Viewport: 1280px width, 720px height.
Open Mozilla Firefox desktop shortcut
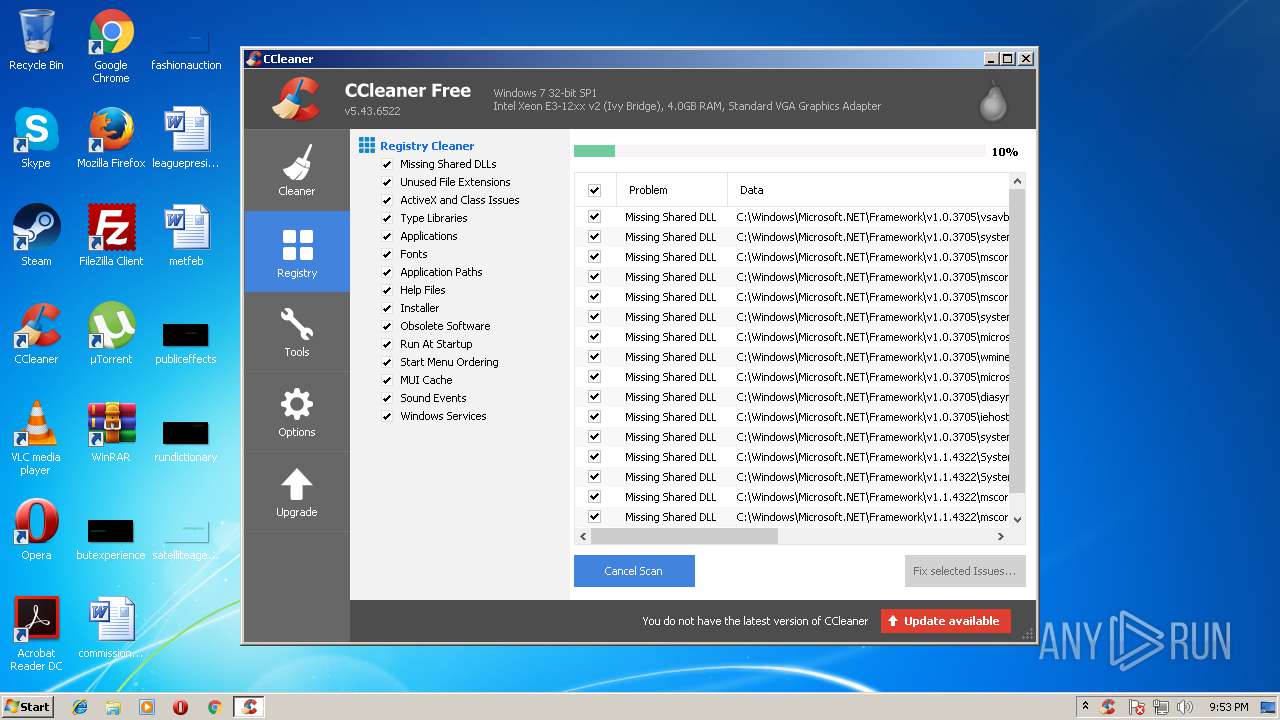point(111,138)
